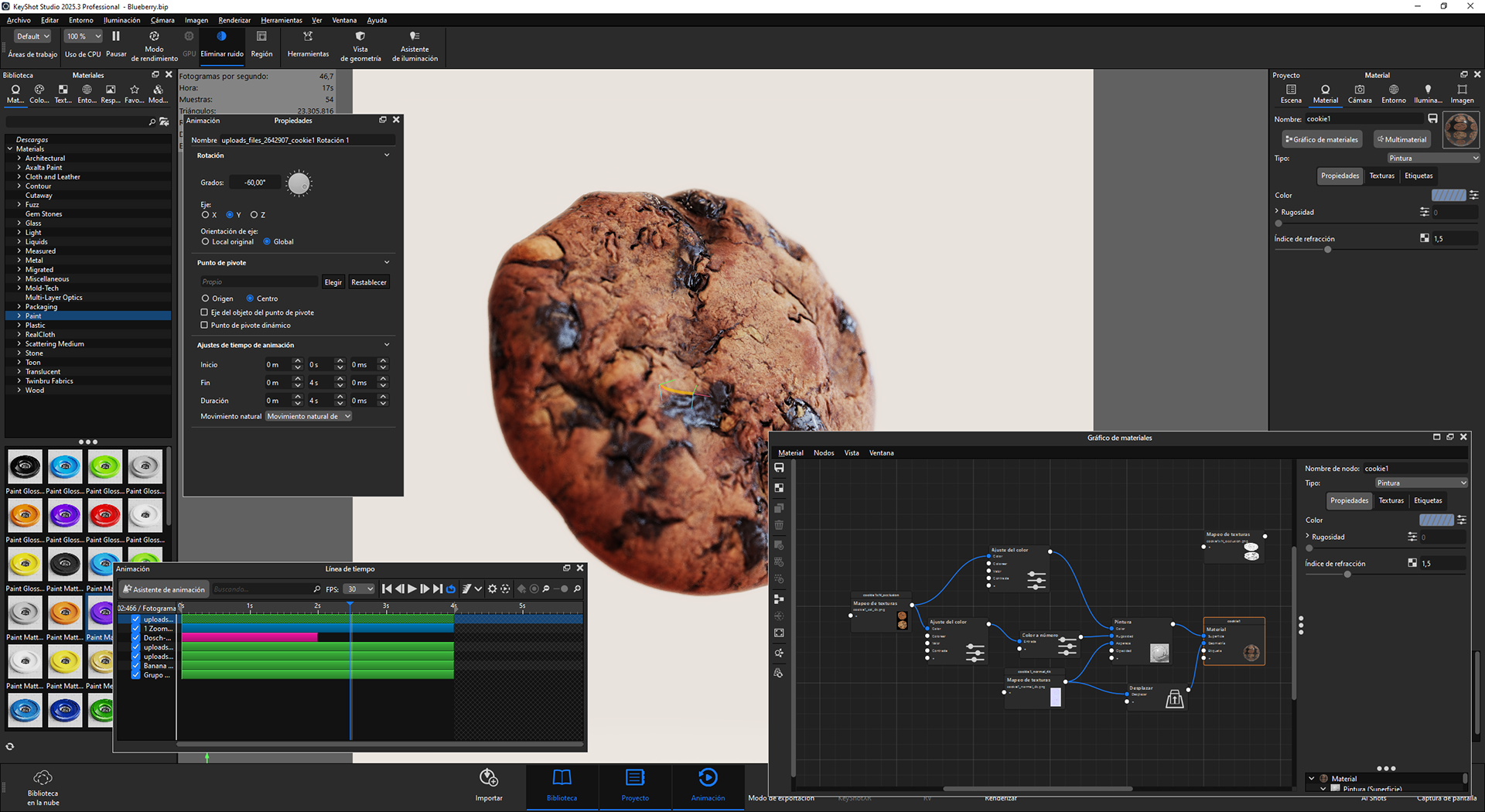Screen dimensions: 1485x812
Task: Open Vista de geometría
Action: pos(360,37)
